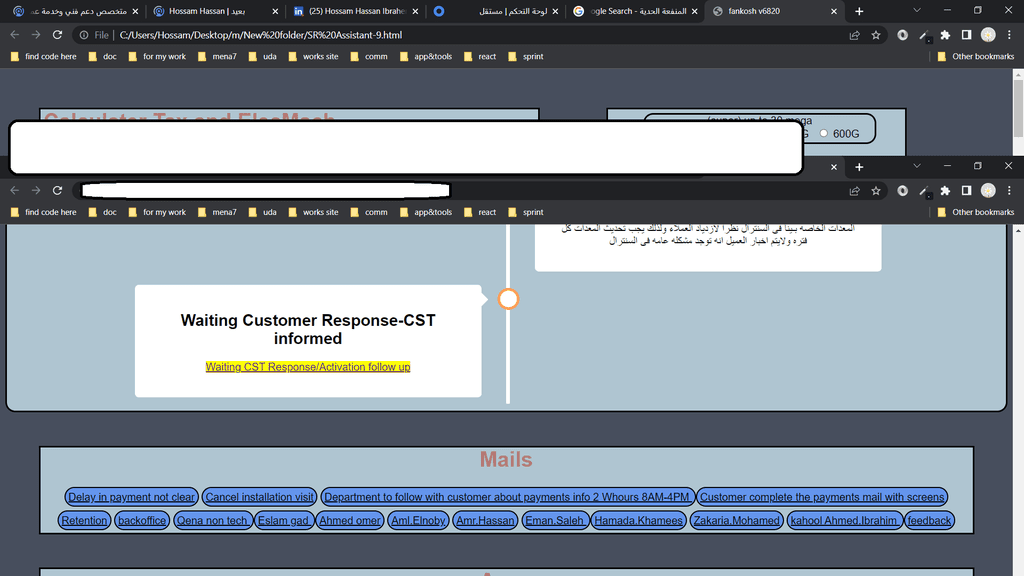Click the Eman.Saleh mail button

click(x=556, y=520)
